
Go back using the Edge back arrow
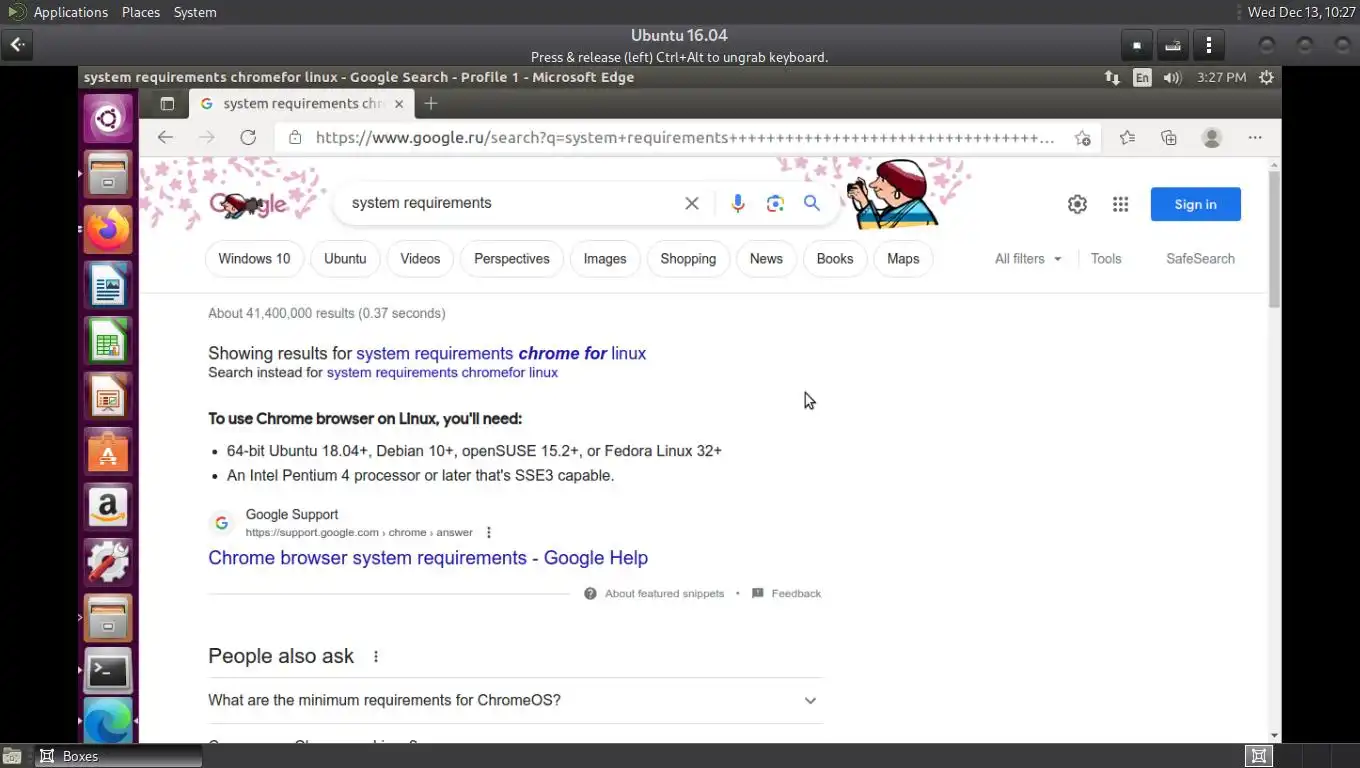(165, 138)
